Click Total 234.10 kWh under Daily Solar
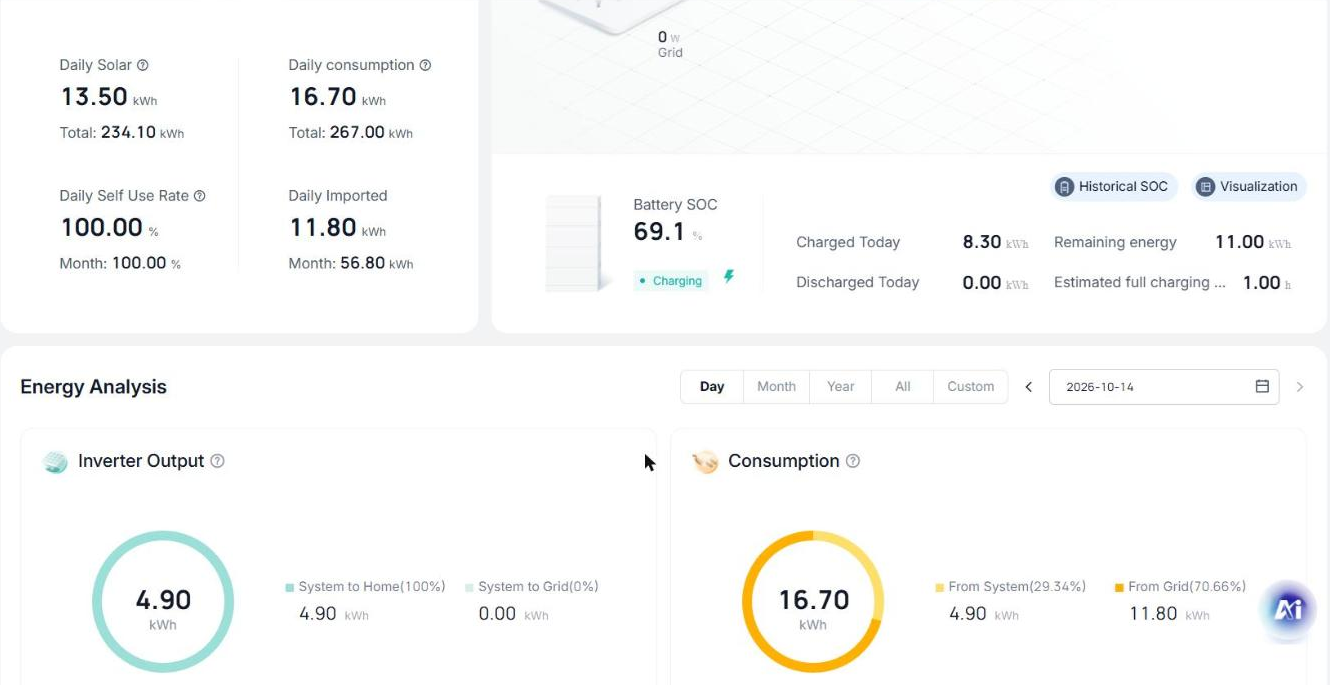Screen dimensions: 1330x685 pos(121,132)
